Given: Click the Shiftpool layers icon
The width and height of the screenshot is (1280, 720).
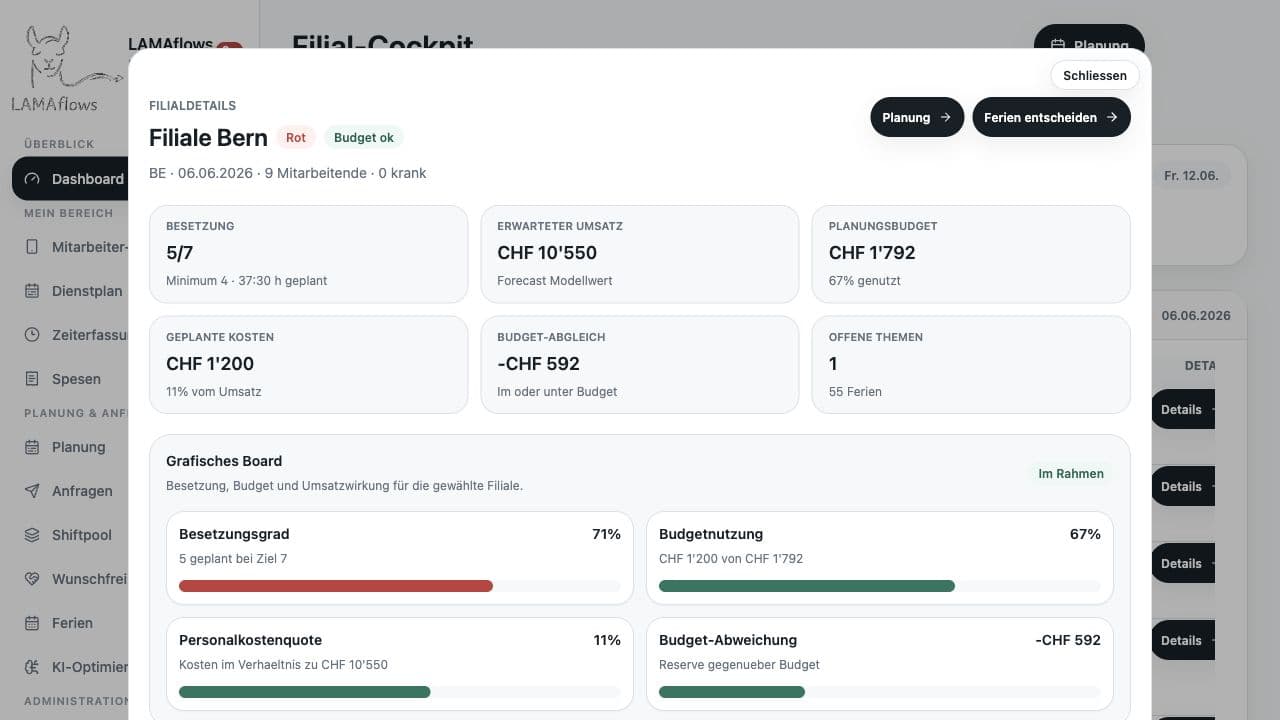Looking at the screenshot, I should [32, 535].
